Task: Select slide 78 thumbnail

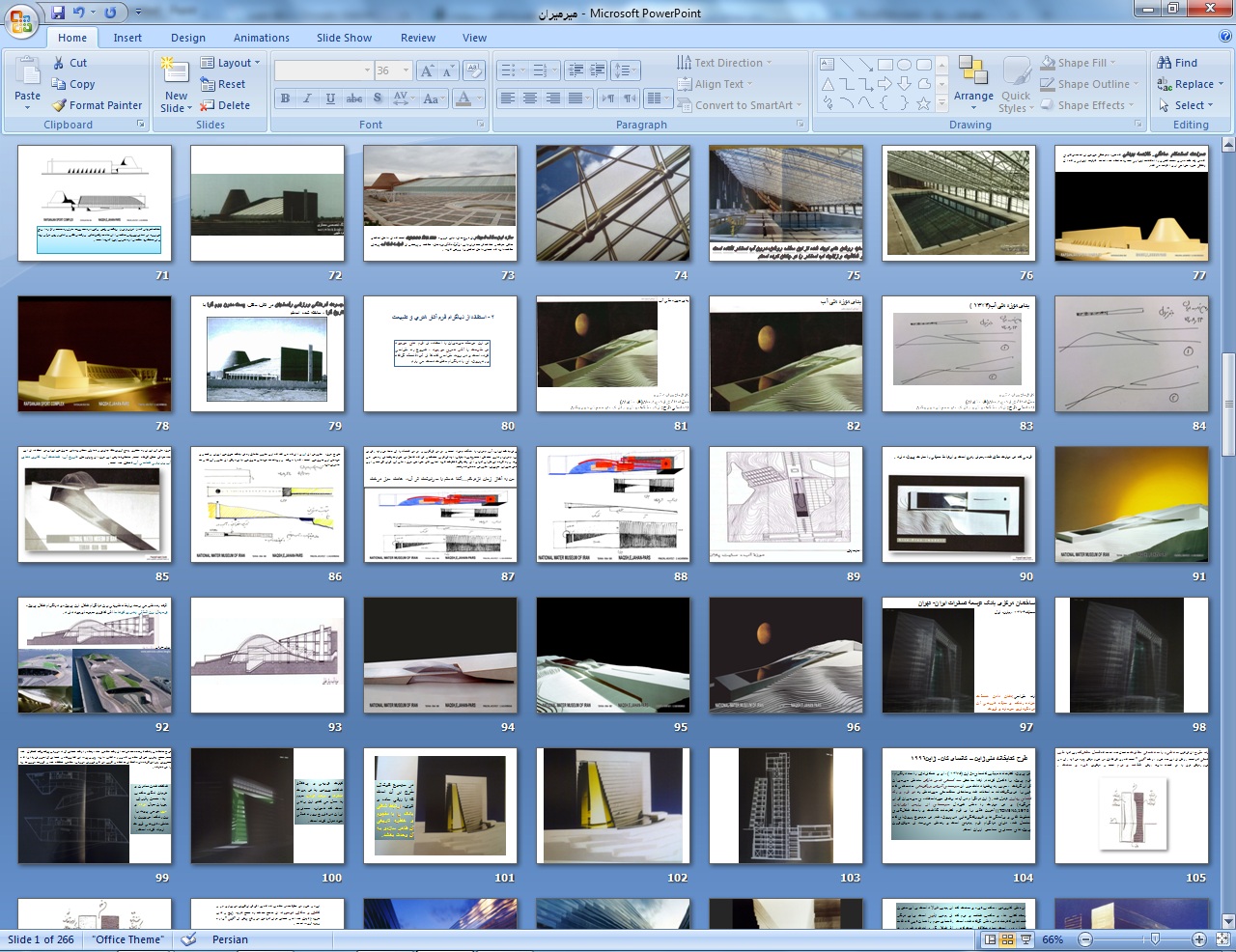Action: coord(95,354)
